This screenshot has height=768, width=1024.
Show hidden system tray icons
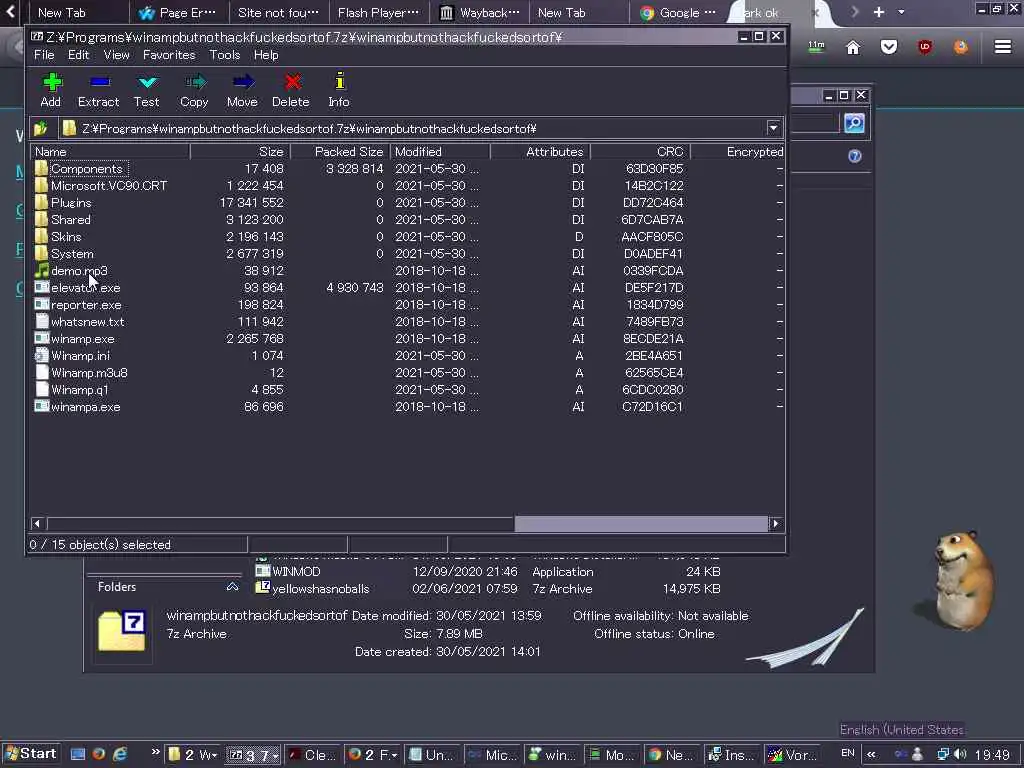point(871,755)
